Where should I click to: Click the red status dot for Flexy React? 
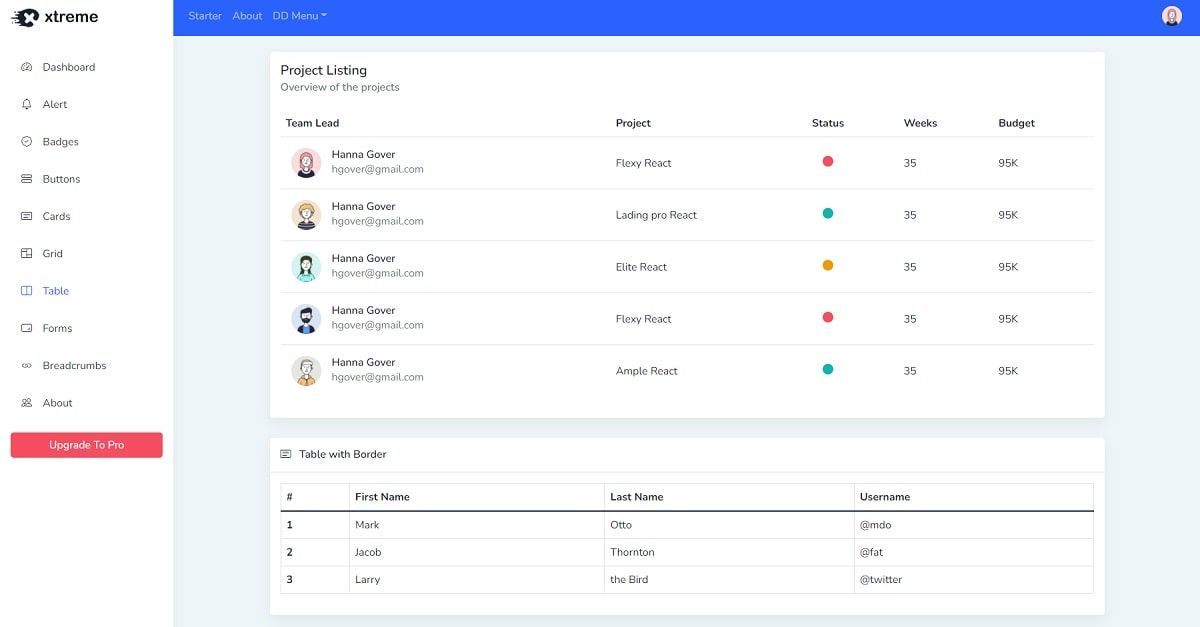[x=828, y=159]
